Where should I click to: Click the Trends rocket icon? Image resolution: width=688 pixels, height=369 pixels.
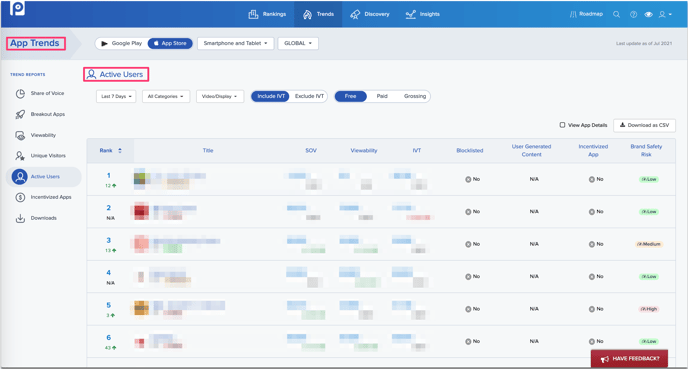coord(307,14)
